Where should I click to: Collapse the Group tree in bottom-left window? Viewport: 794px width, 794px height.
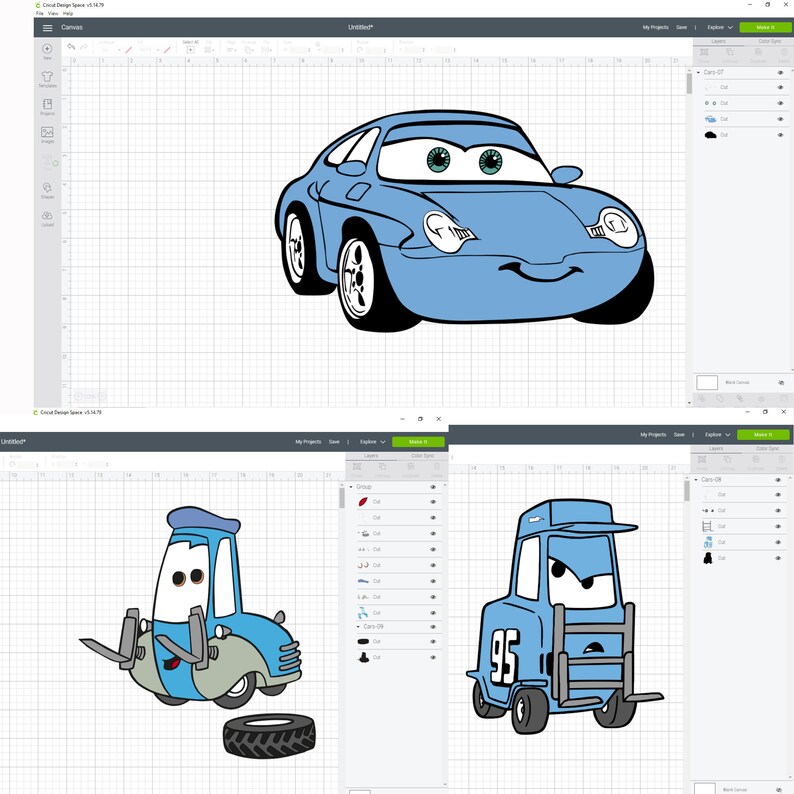pos(351,487)
